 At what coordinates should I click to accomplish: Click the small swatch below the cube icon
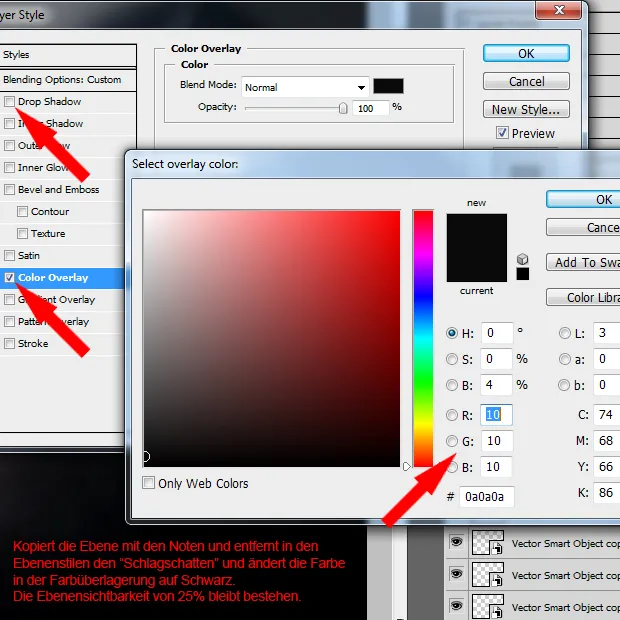coord(522,273)
